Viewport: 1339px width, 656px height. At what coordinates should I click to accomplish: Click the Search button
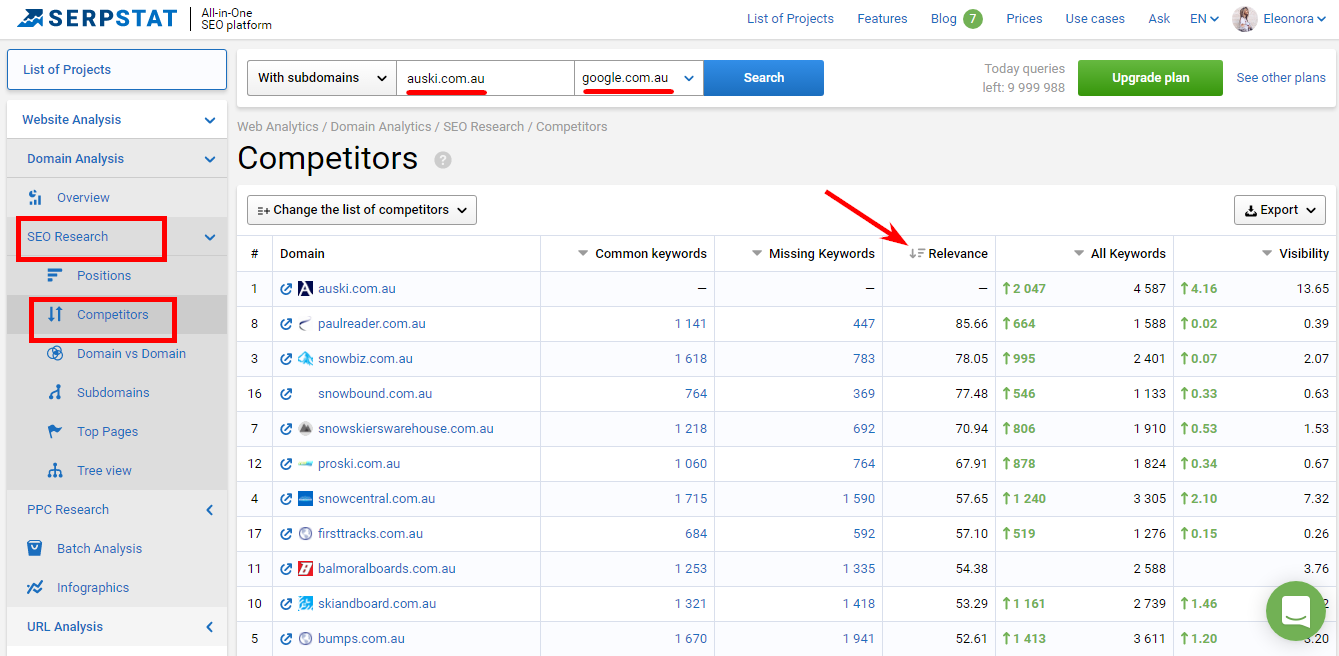coord(764,78)
